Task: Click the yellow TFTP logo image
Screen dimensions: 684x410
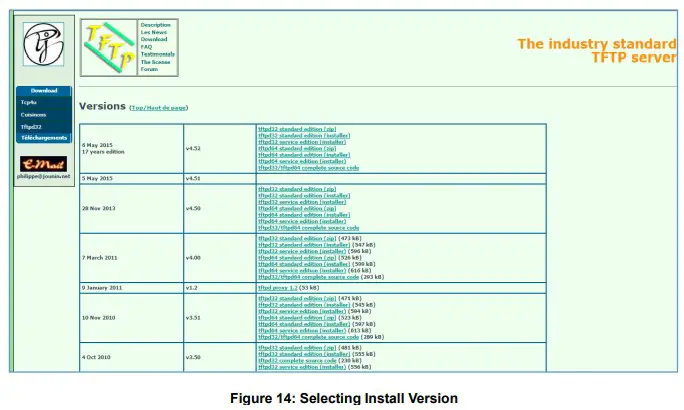Action: tap(108, 46)
